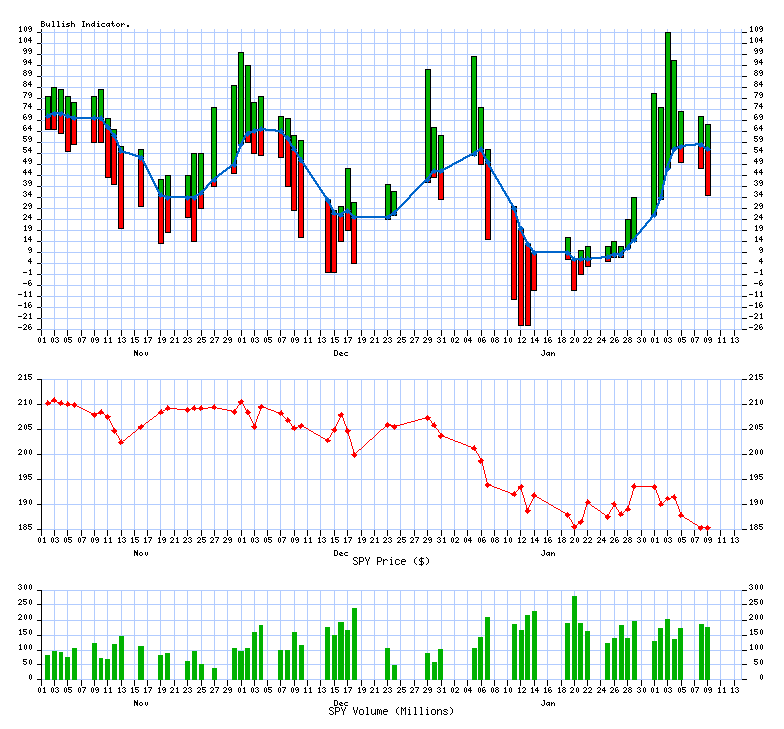Select the last red data point on the SPY price line
Viewport: 784px width, 729px height.
pos(707,528)
